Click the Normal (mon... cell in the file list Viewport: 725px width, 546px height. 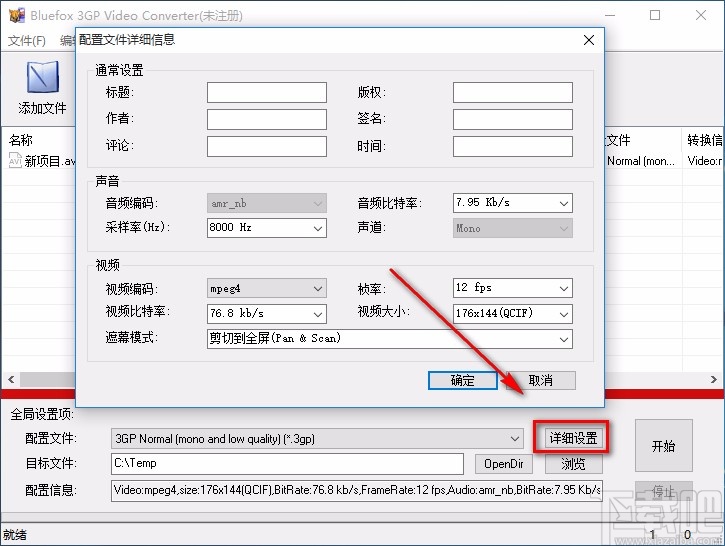coord(641,161)
